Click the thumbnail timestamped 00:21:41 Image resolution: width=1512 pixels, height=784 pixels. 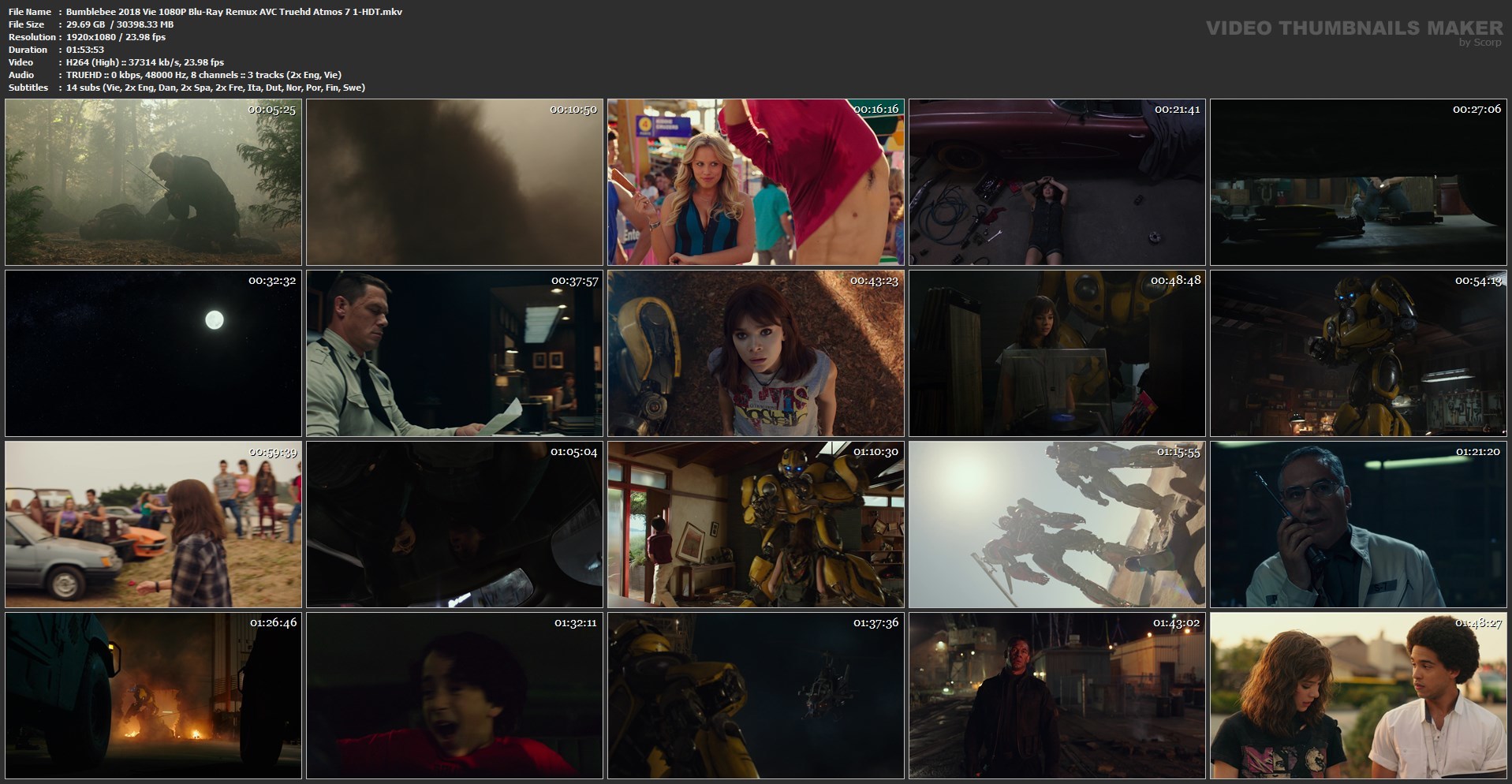click(1057, 182)
